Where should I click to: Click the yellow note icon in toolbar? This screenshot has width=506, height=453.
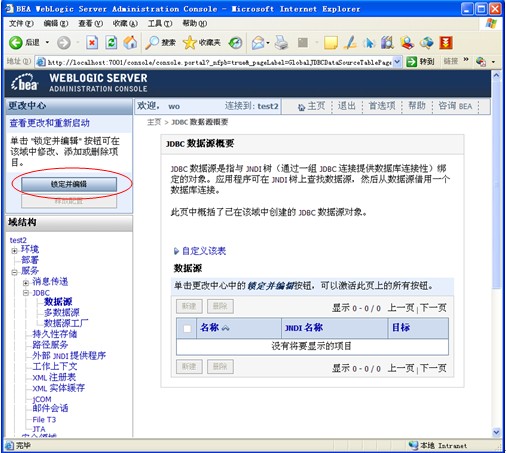click(x=331, y=43)
